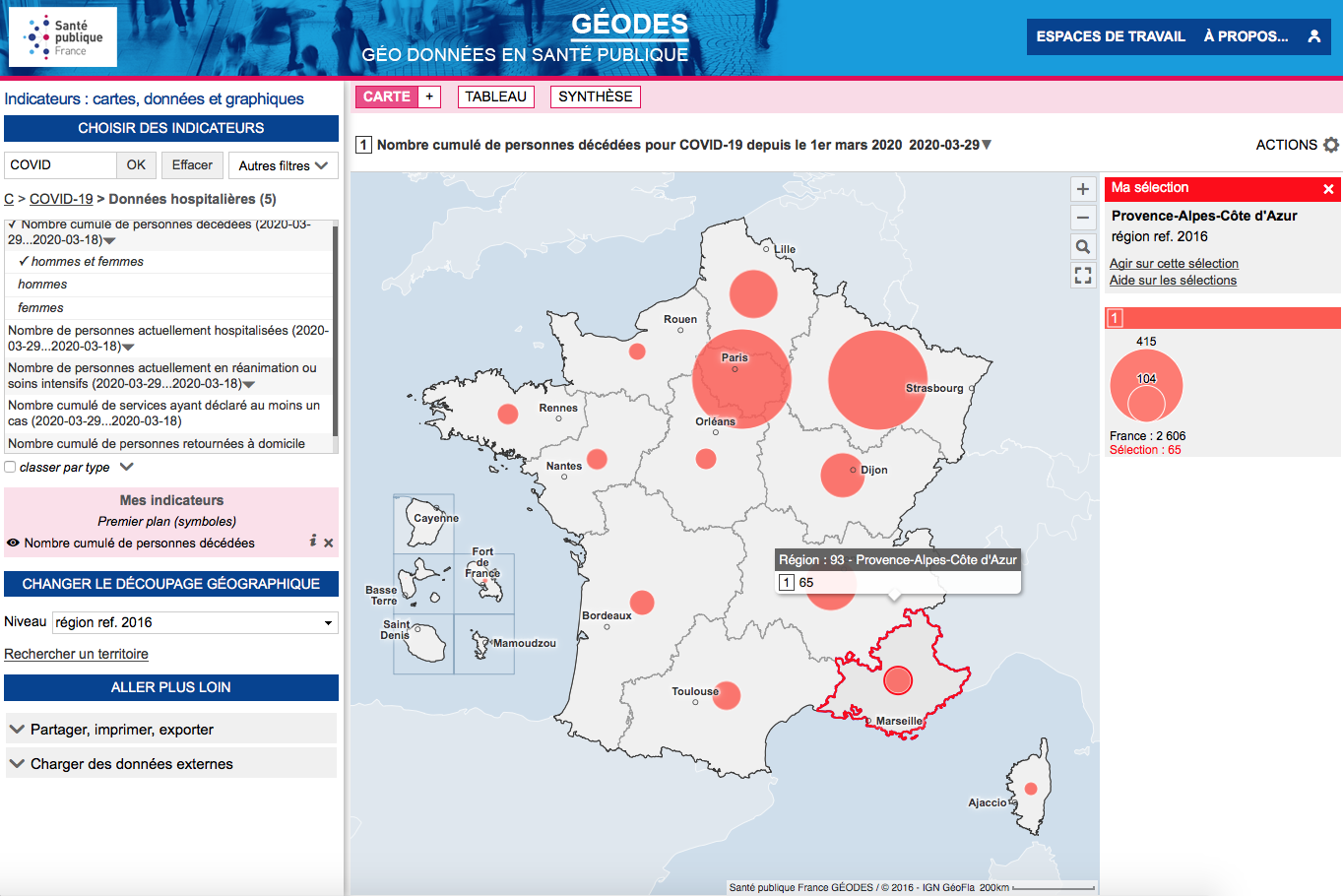Switch to the TABLEAU tab
The image size is (1343, 896).
click(x=496, y=96)
